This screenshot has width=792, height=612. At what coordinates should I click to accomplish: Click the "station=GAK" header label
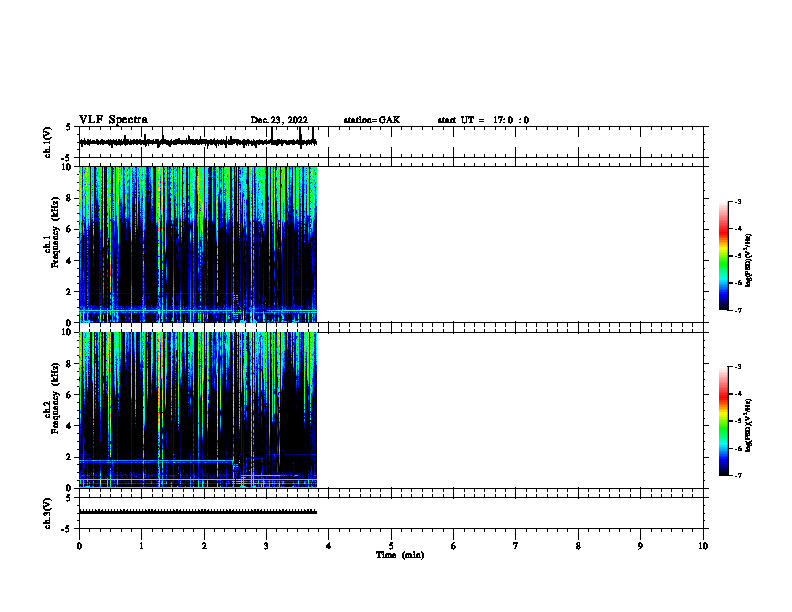click(x=372, y=120)
